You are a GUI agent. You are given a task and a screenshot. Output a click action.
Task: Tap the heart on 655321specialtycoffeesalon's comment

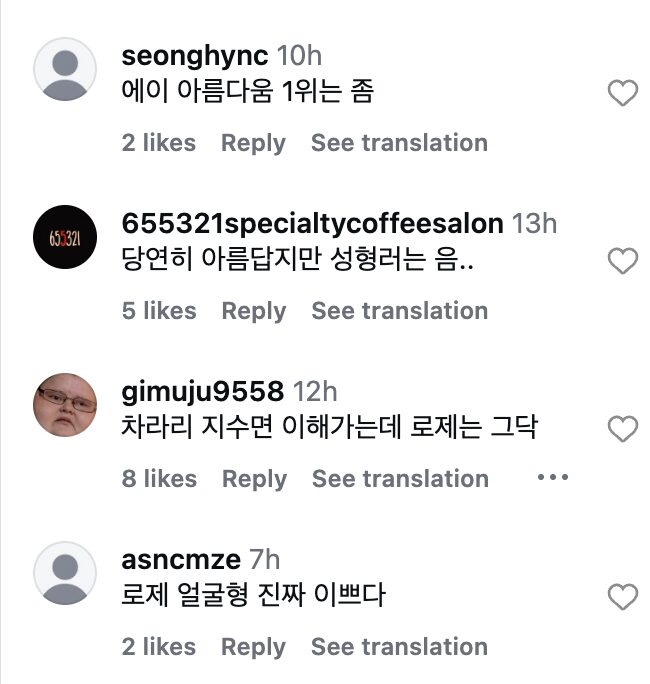pos(623,262)
